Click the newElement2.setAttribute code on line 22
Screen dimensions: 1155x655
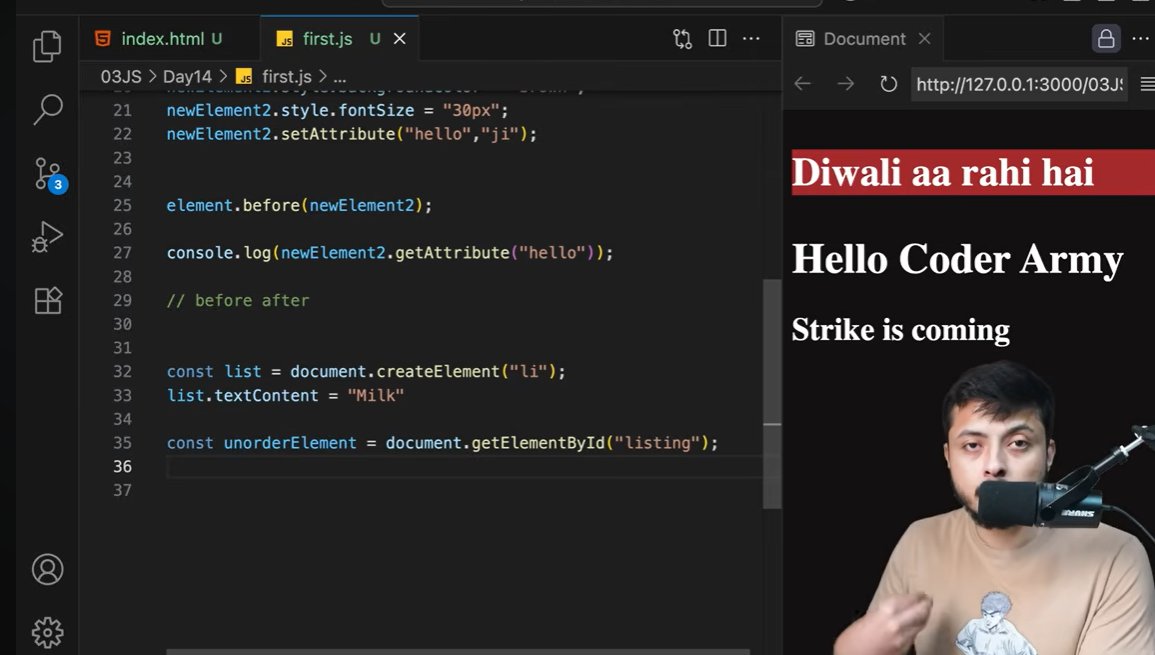click(352, 134)
